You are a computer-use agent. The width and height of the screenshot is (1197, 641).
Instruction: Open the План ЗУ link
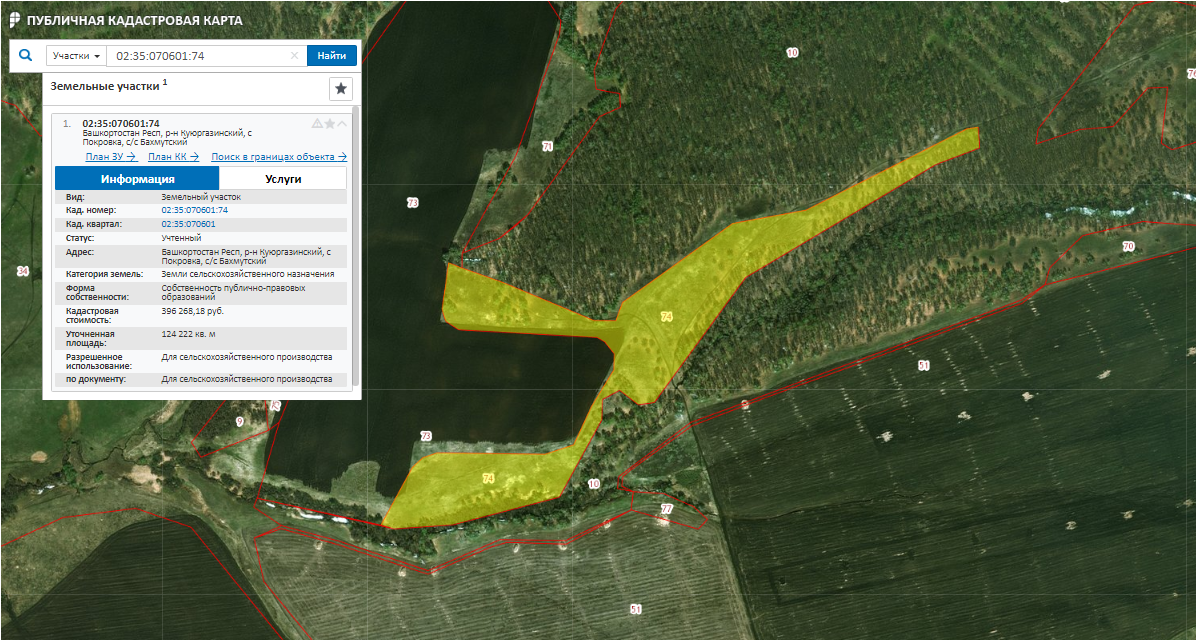click(x=111, y=157)
